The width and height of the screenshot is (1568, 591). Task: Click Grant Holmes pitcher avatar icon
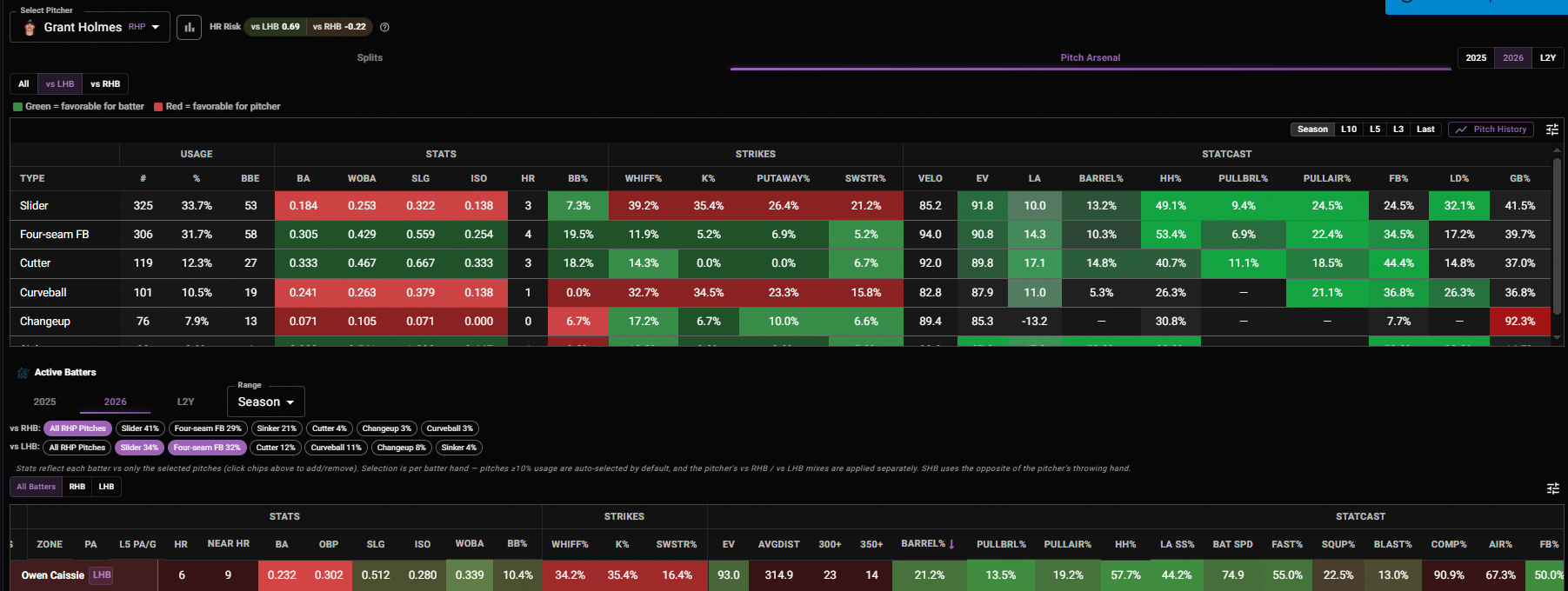(30, 28)
